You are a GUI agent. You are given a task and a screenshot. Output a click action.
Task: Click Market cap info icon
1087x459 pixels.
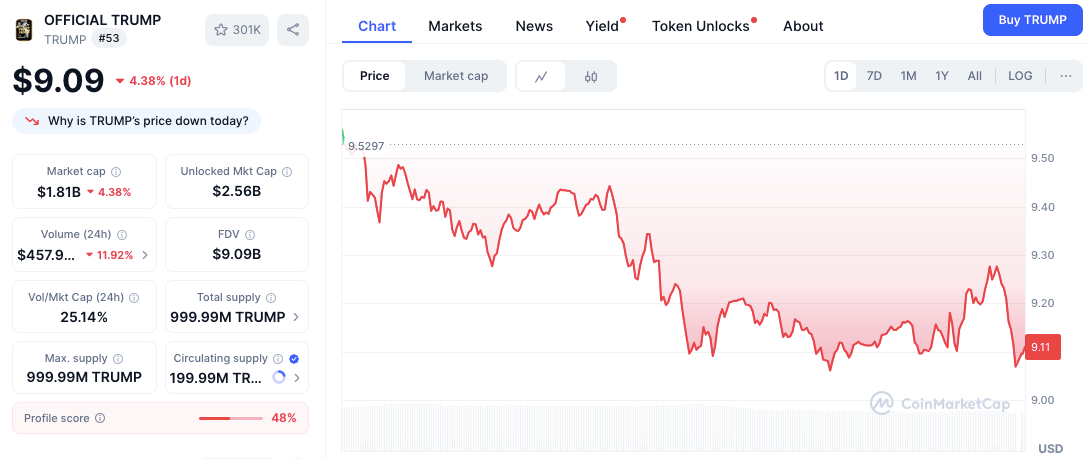coord(116,172)
